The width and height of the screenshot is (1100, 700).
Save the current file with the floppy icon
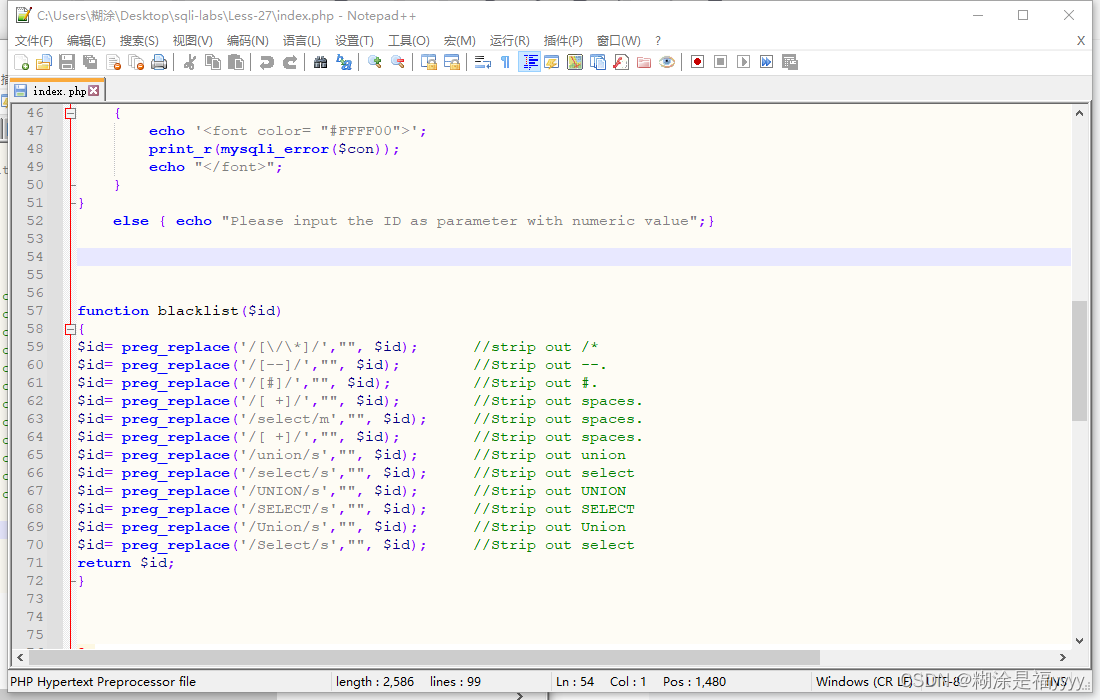pyautogui.click(x=67, y=62)
